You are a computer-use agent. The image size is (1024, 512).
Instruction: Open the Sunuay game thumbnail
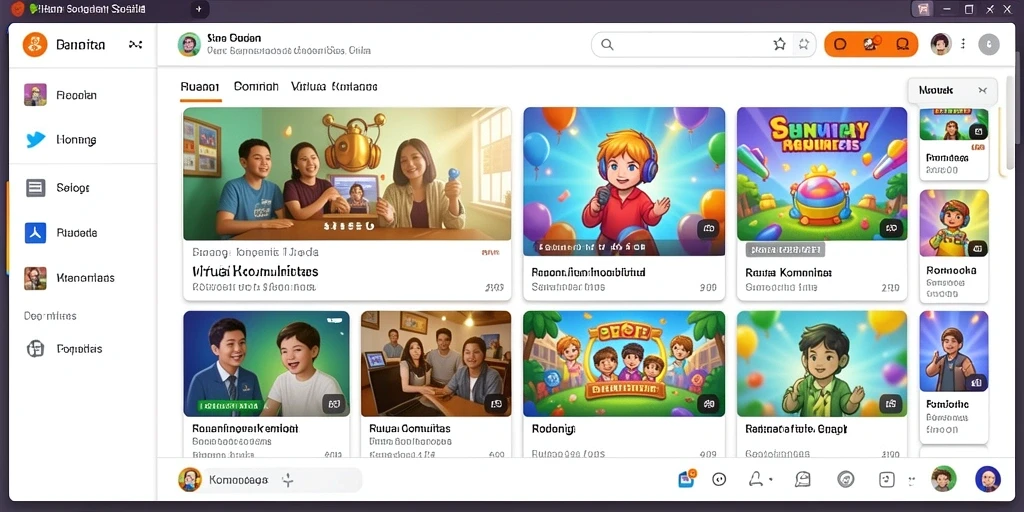(x=822, y=174)
